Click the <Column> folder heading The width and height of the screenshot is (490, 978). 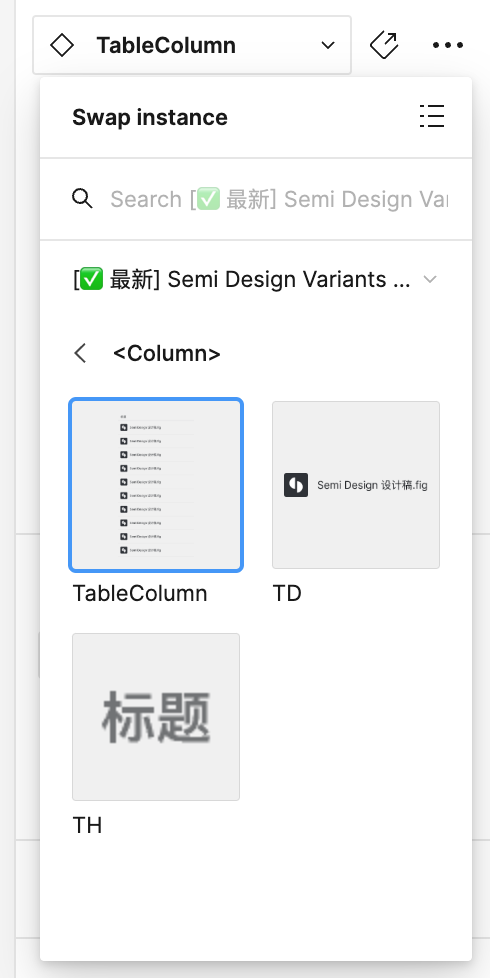coord(167,354)
